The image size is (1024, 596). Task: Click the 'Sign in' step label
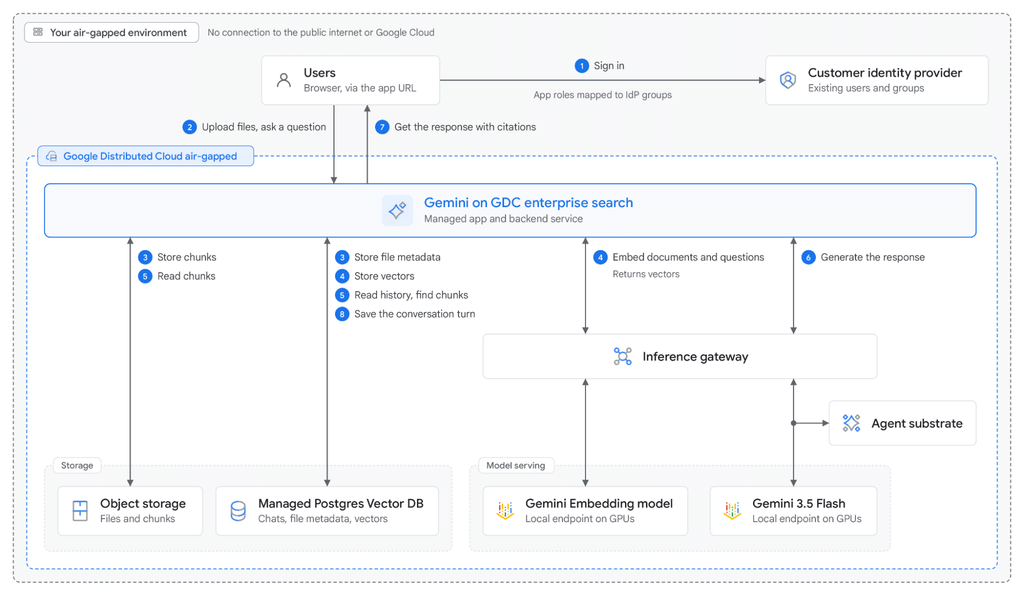click(x=609, y=66)
